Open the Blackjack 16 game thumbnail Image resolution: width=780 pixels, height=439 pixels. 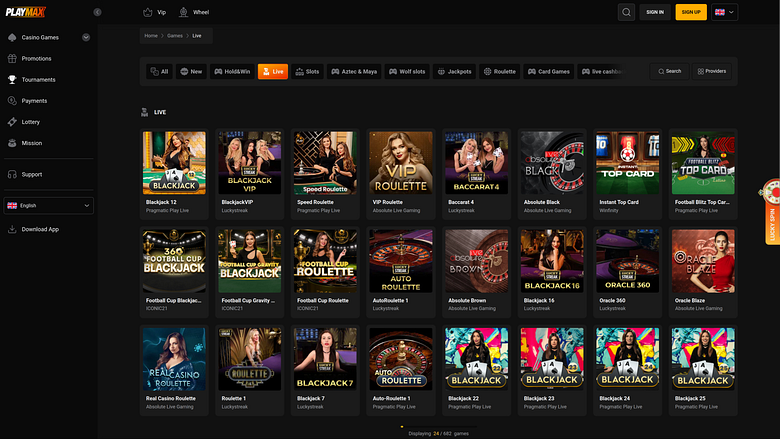552,261
